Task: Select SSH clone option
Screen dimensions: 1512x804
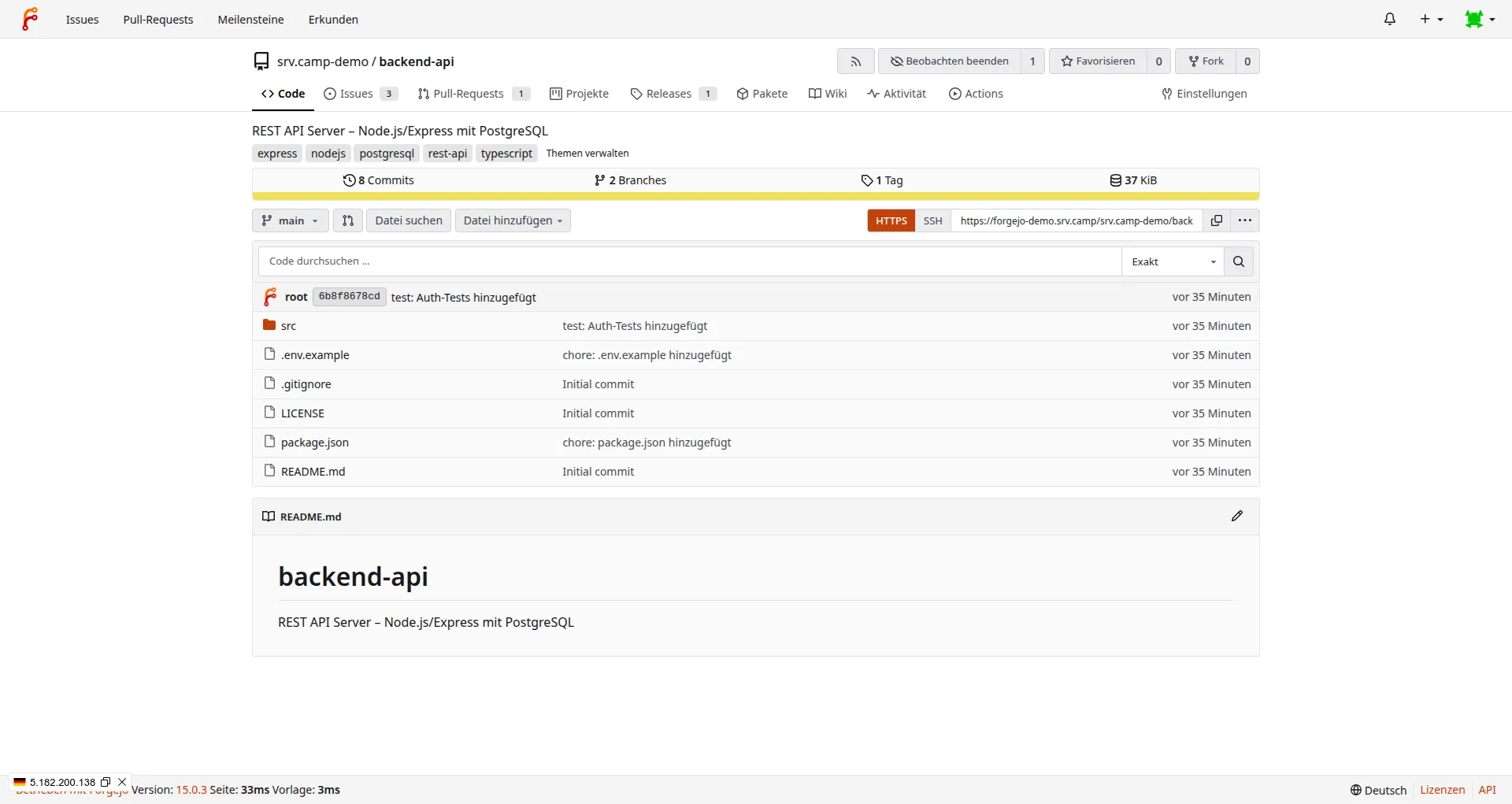Action: click(933, 220)
